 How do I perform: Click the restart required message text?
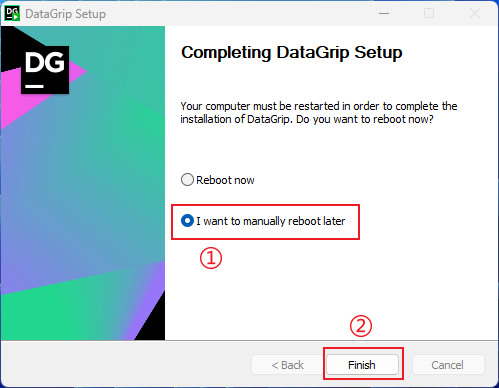319,113
